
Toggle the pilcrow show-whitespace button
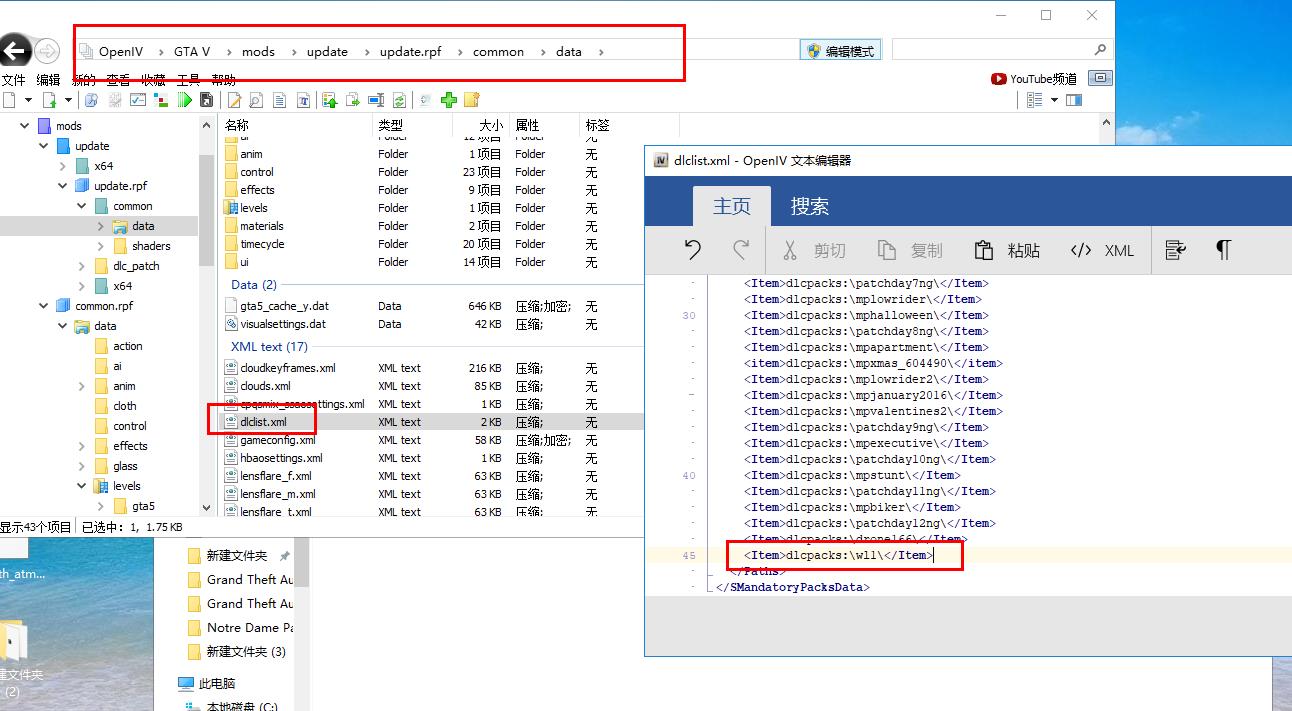(x=1223, y=250)
